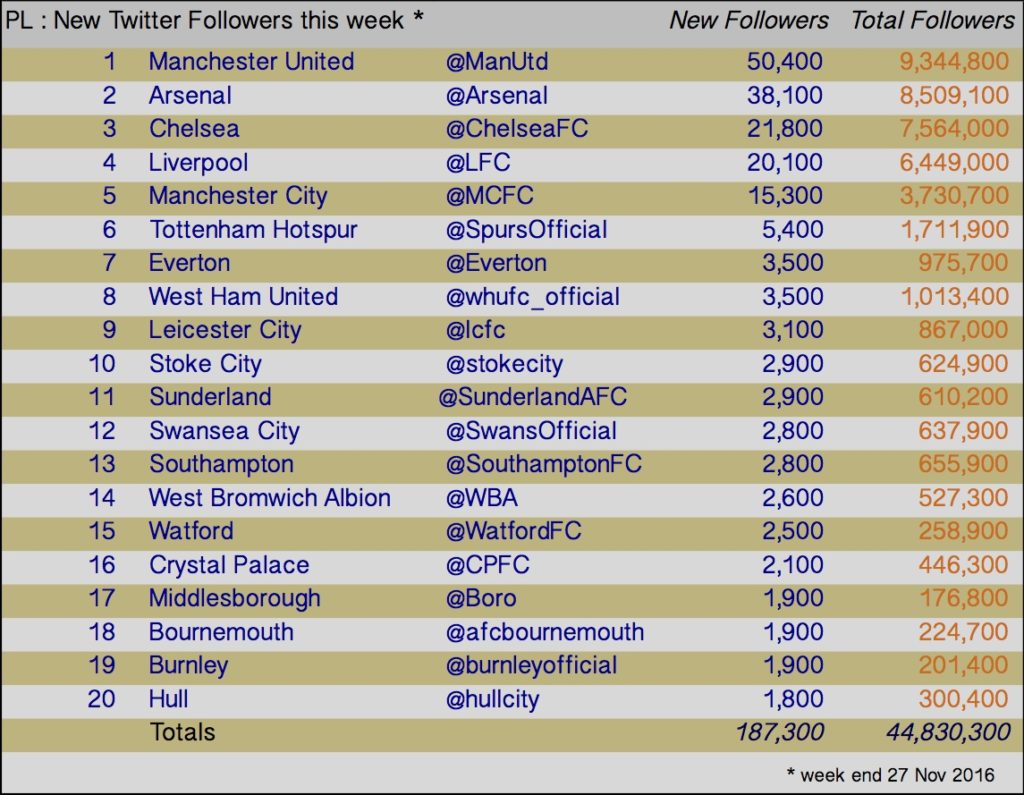Select the @SouthamptonFC handle

pos(543,464)
